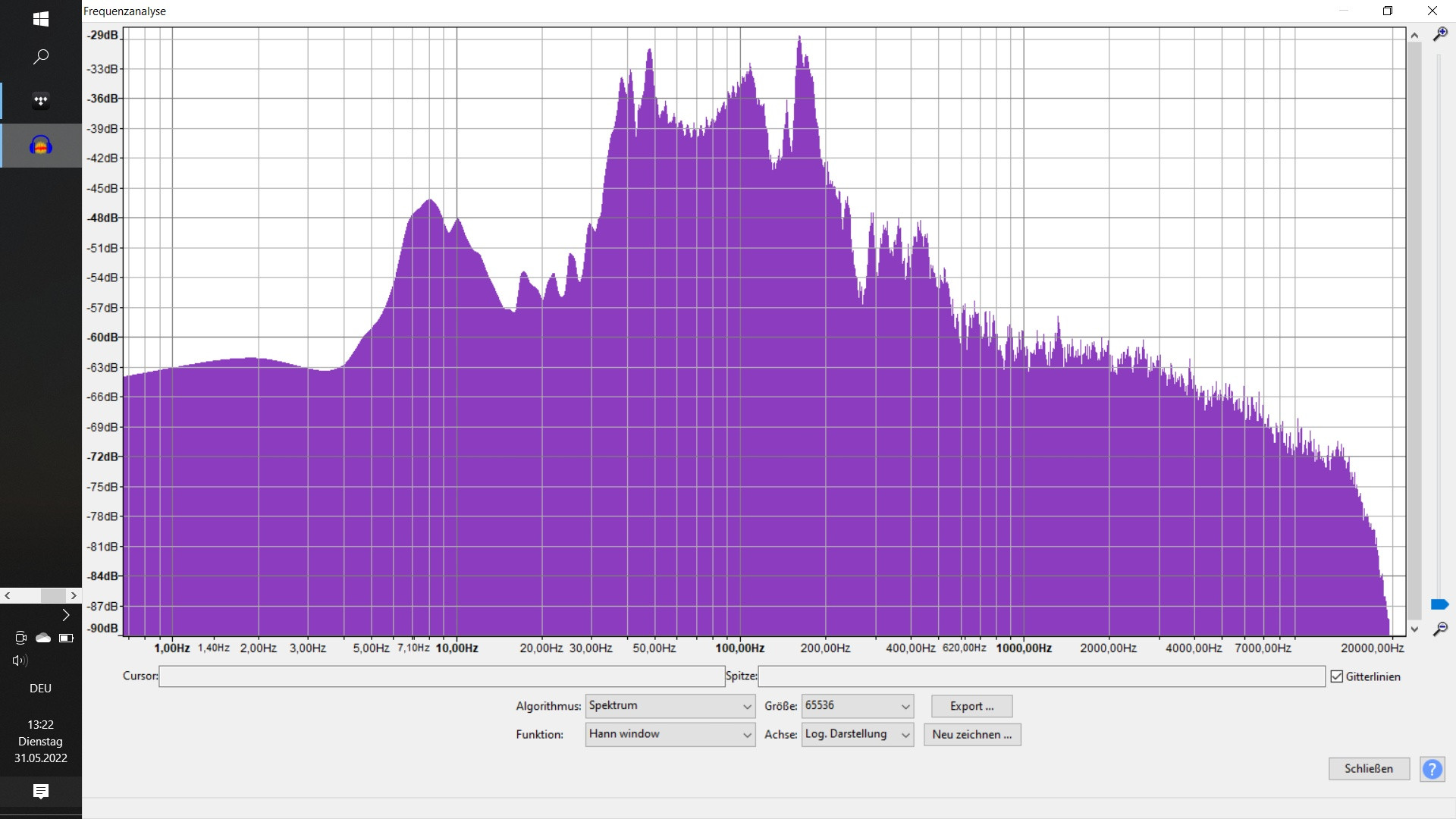Screen dimensions: 1456x819
Task: Click the speaker volume tray icon
Action: click(x=20, y=661)
